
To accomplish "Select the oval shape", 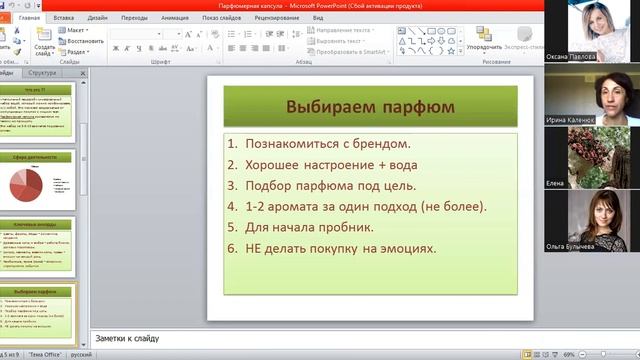I will [441, 31].
